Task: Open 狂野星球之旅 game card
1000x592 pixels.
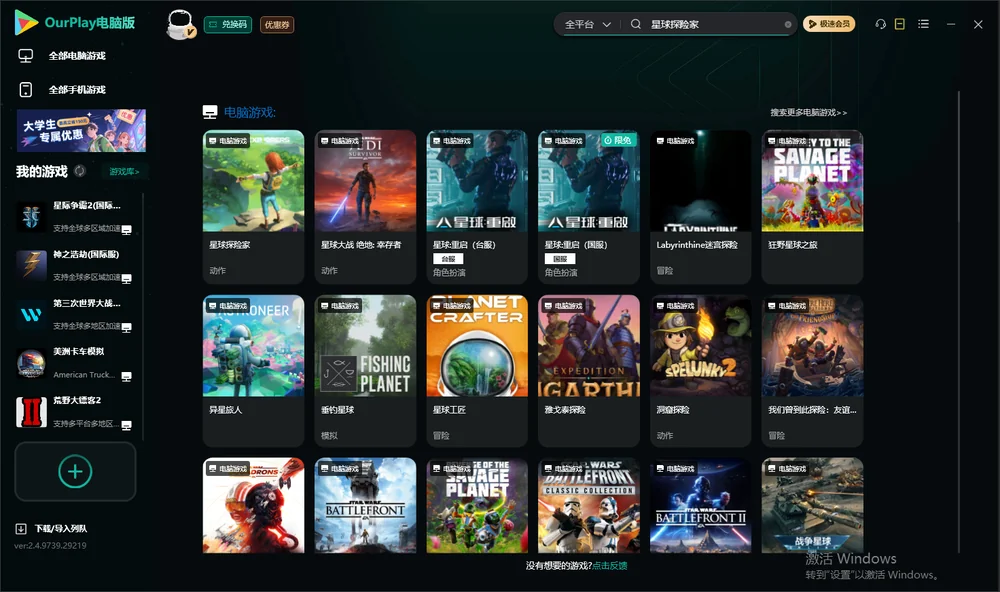Action: [x=812, y=207]
